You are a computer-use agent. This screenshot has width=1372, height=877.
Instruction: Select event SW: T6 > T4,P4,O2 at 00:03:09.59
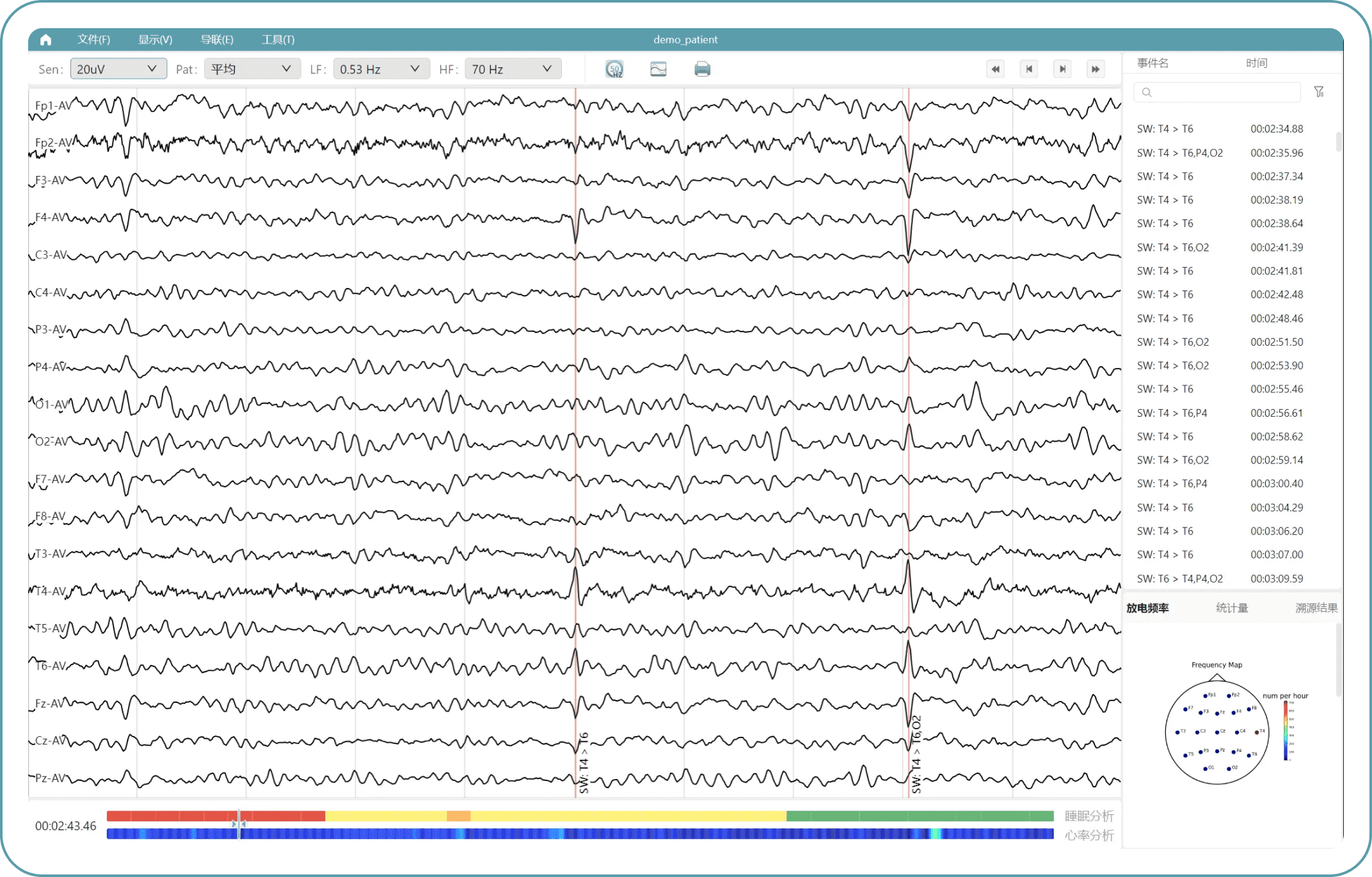tap(1220, 579)
